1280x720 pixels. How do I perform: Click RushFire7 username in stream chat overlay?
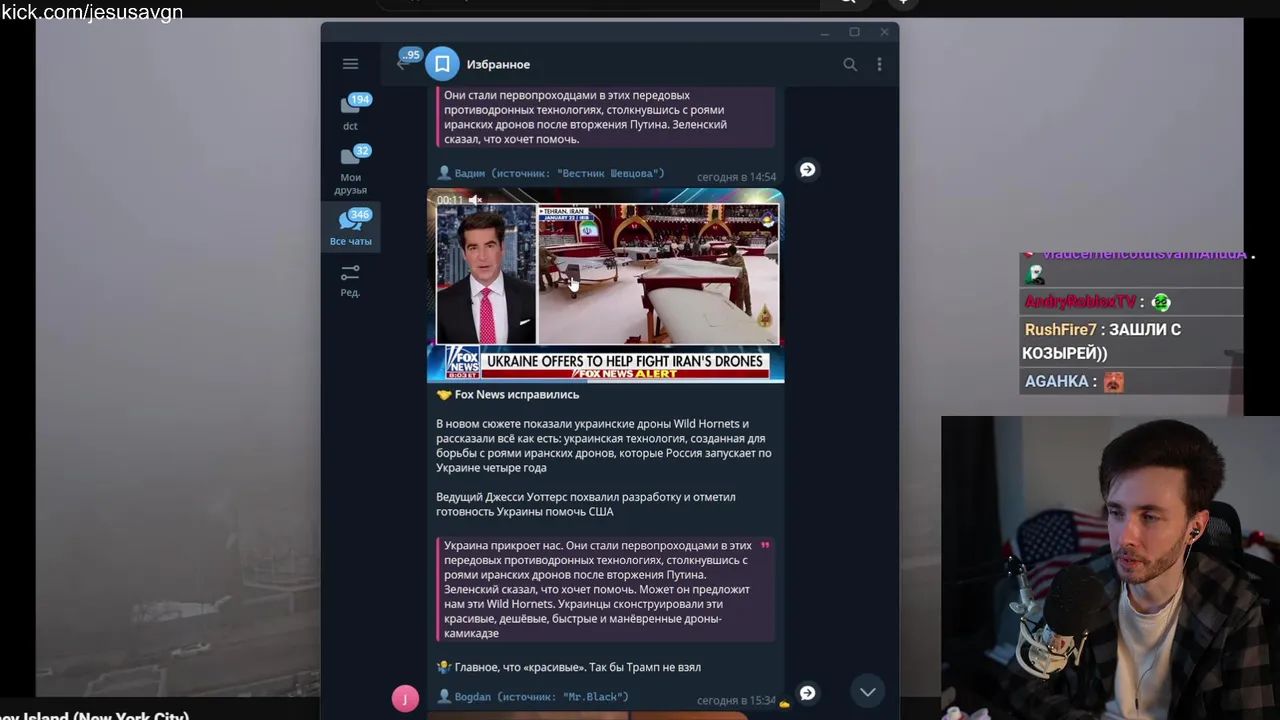(x=1061, y=330)
